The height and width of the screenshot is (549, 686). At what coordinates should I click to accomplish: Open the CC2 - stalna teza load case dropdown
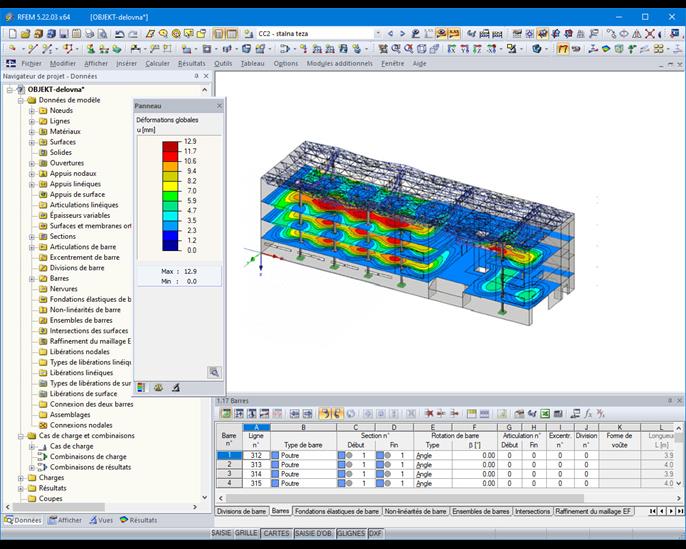(378, 34)
